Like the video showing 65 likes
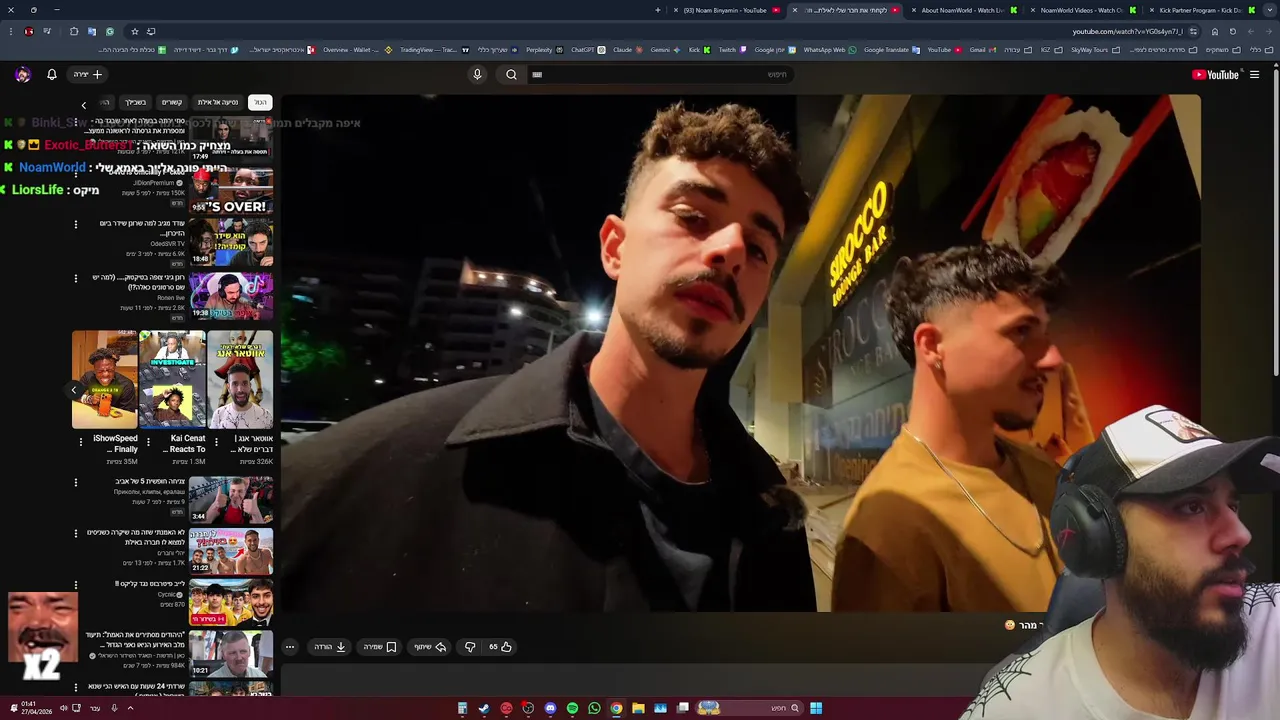The width and height of the screenshot is (1280, 720). pos(500,647)
